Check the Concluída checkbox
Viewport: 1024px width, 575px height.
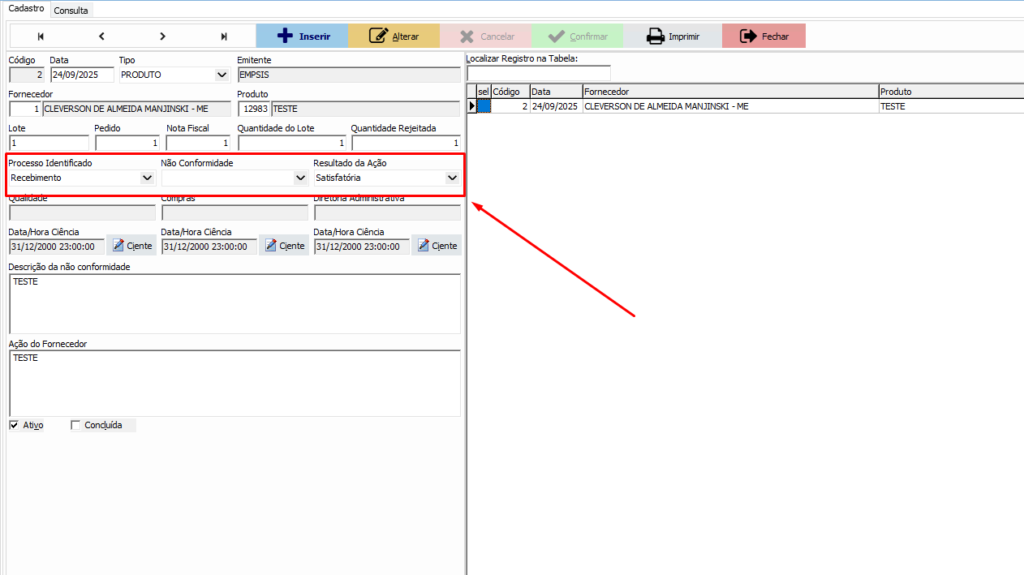click(75, 425)
